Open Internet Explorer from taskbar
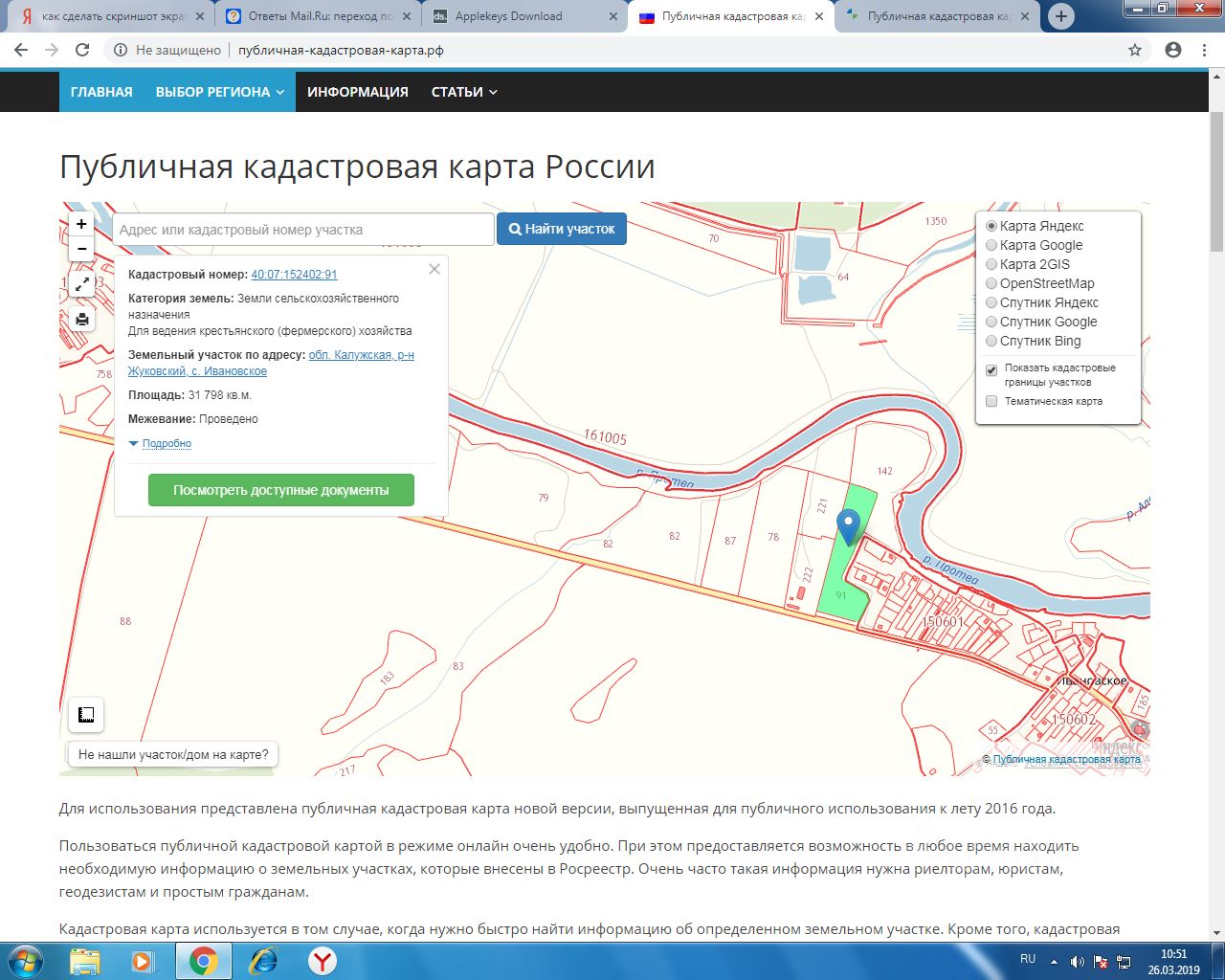 (x=263, y=961)
